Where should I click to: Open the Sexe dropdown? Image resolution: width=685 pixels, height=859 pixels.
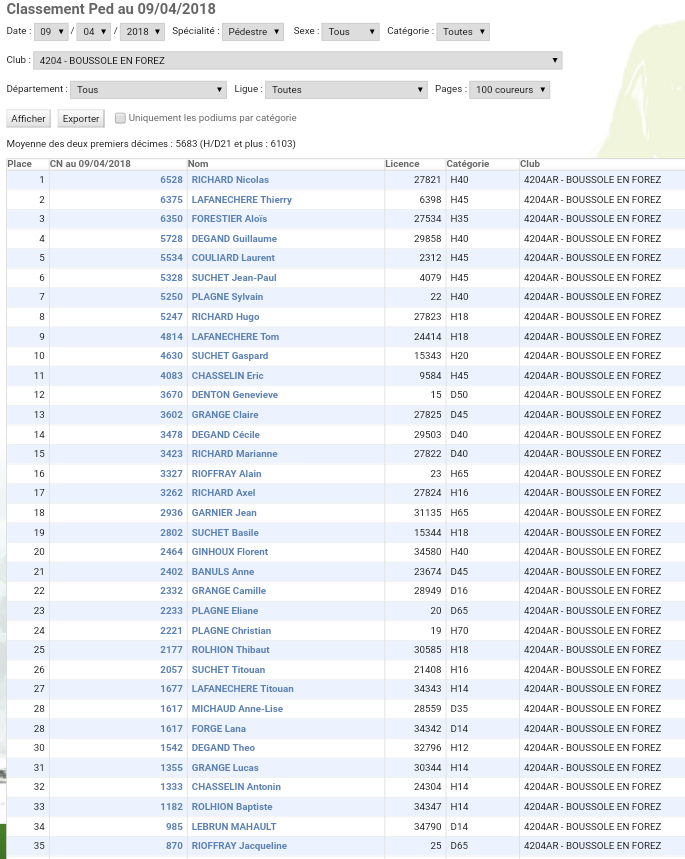coord(350,32)
